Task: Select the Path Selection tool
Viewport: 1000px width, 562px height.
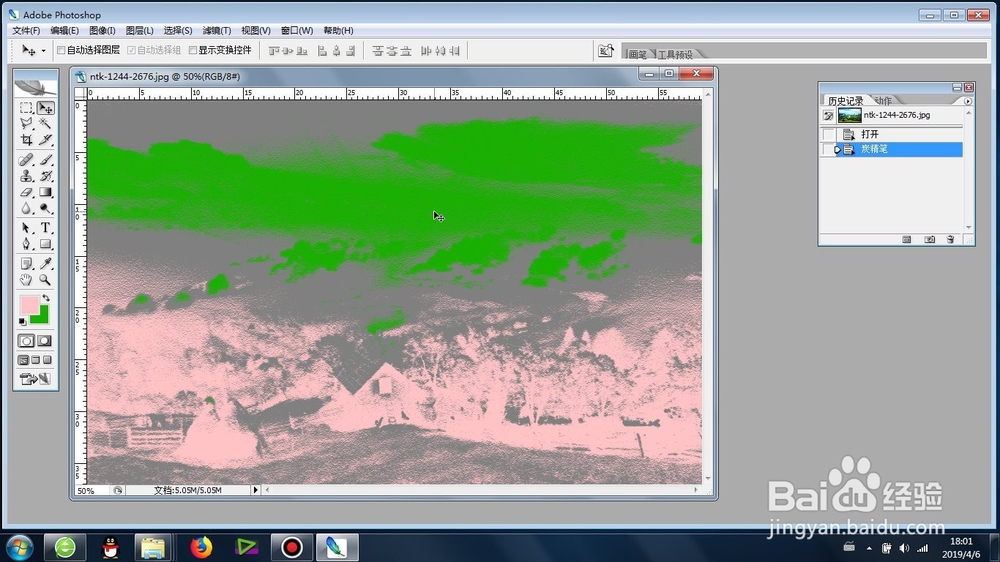Action: [x=26, y=228]
